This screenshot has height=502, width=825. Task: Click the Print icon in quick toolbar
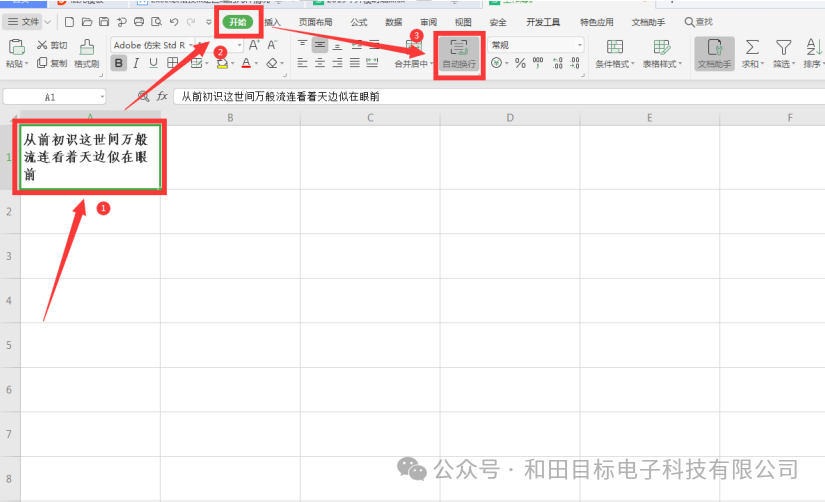139,22
